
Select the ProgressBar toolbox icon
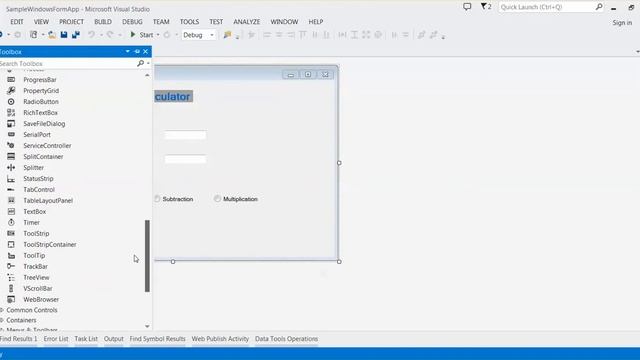tap(11, 80)
